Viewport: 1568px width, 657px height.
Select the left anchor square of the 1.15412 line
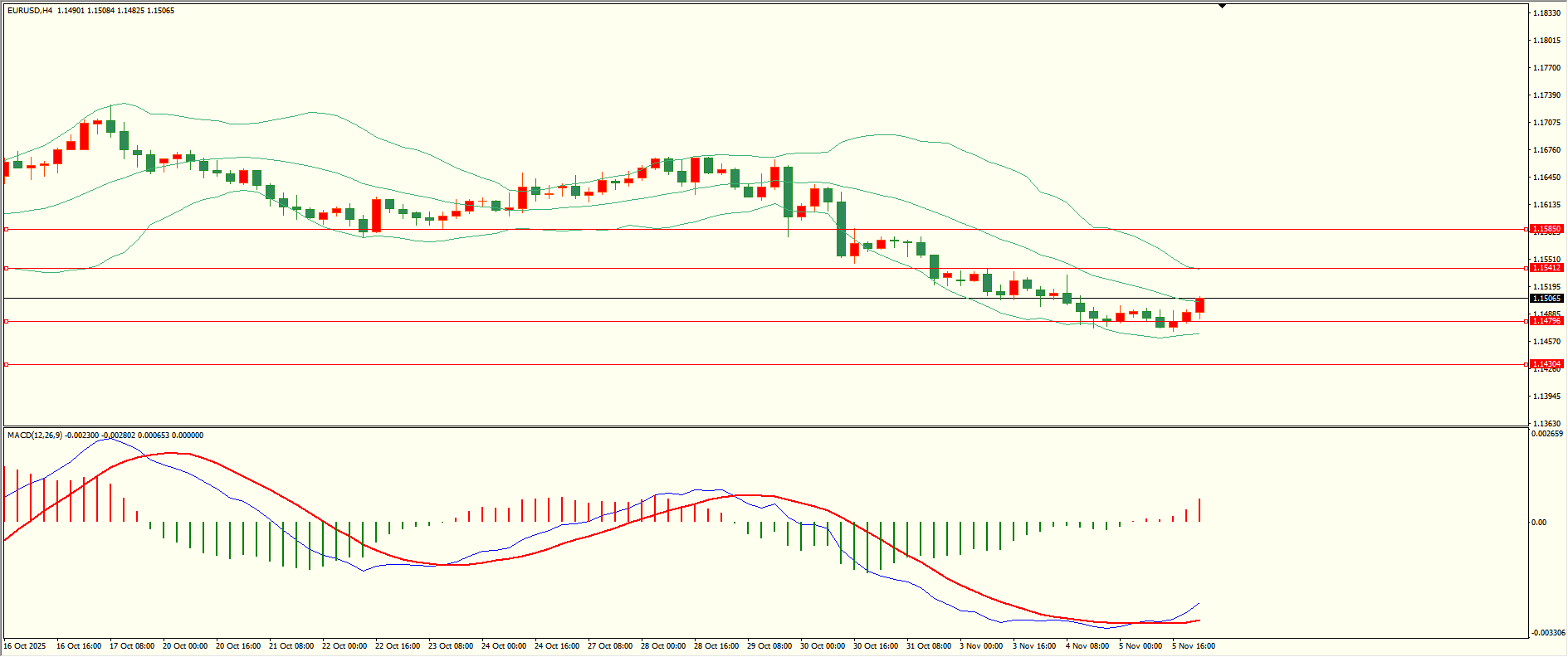(7, 268)
